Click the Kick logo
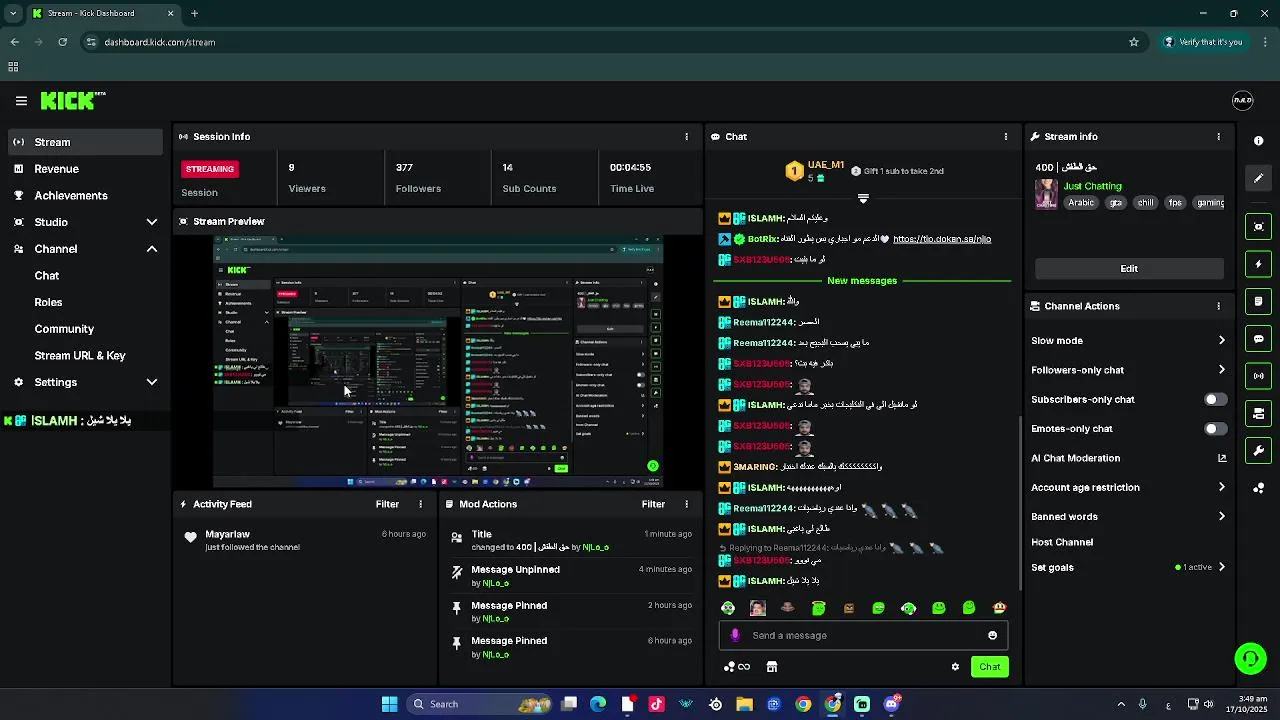 click(73, 101)
